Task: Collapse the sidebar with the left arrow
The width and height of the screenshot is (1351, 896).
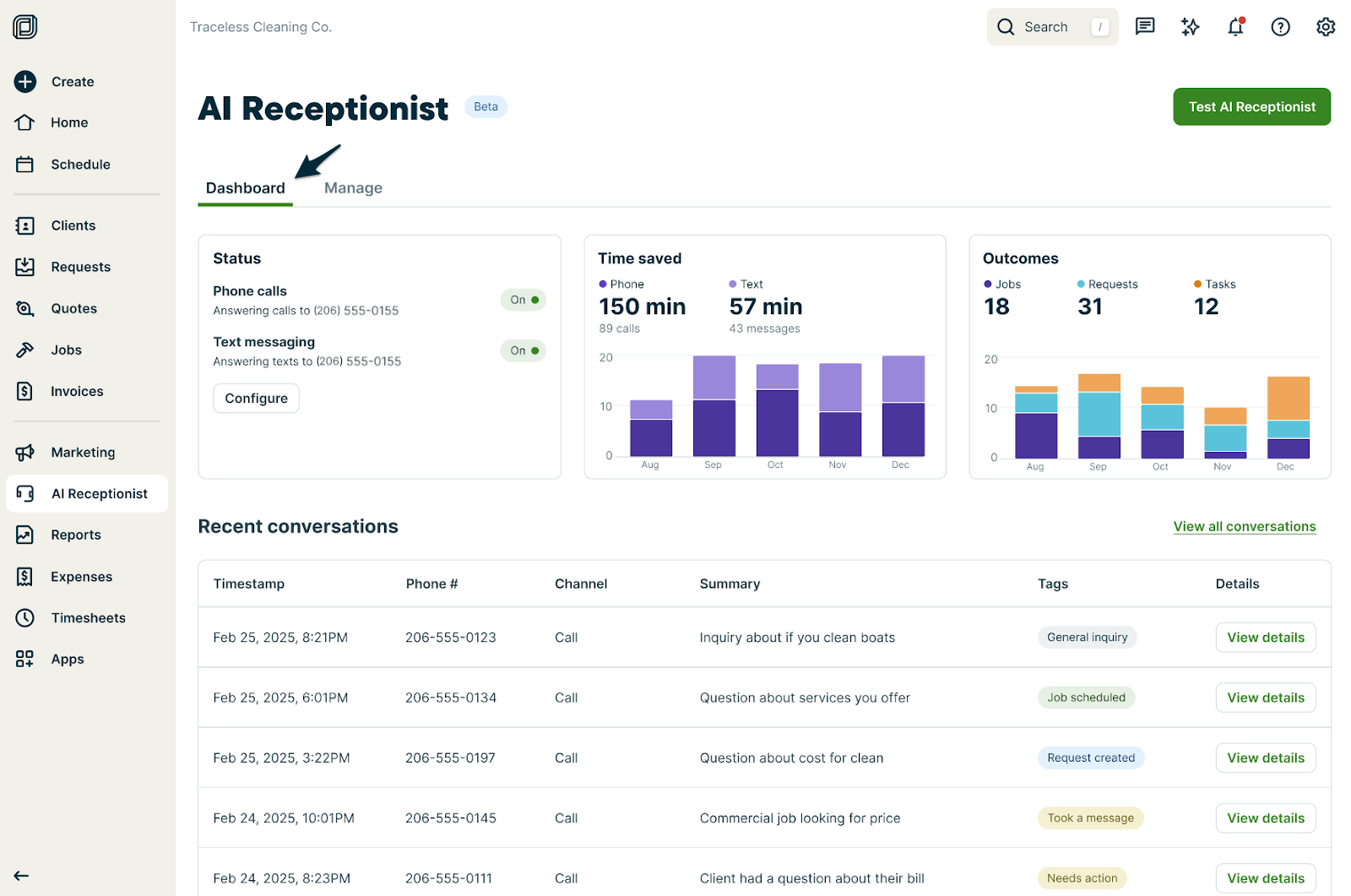Action: coord(22,876)
